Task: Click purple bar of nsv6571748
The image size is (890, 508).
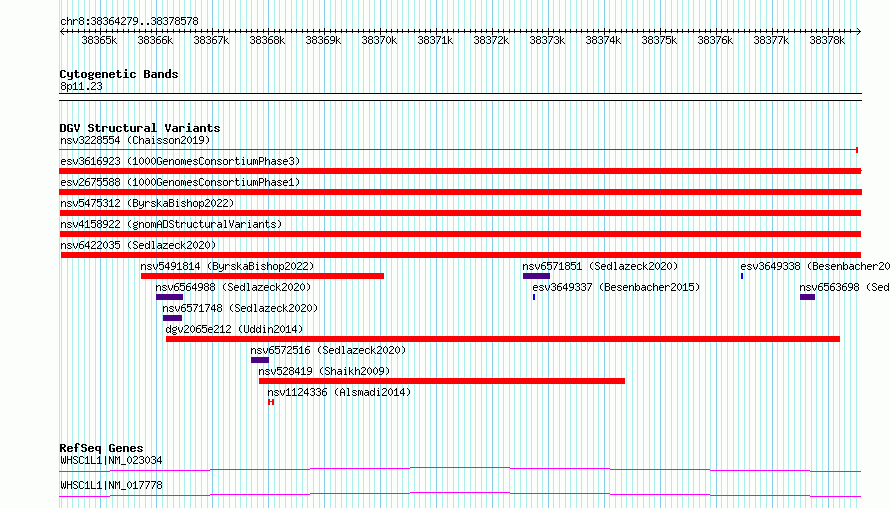Action: pyautogui.click(x=172, y=318)
